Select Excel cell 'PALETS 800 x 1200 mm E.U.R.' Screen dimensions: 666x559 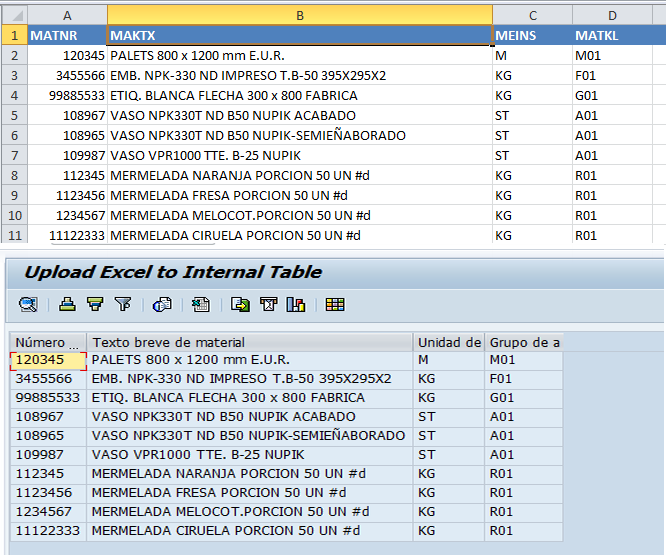coord(300,56)
